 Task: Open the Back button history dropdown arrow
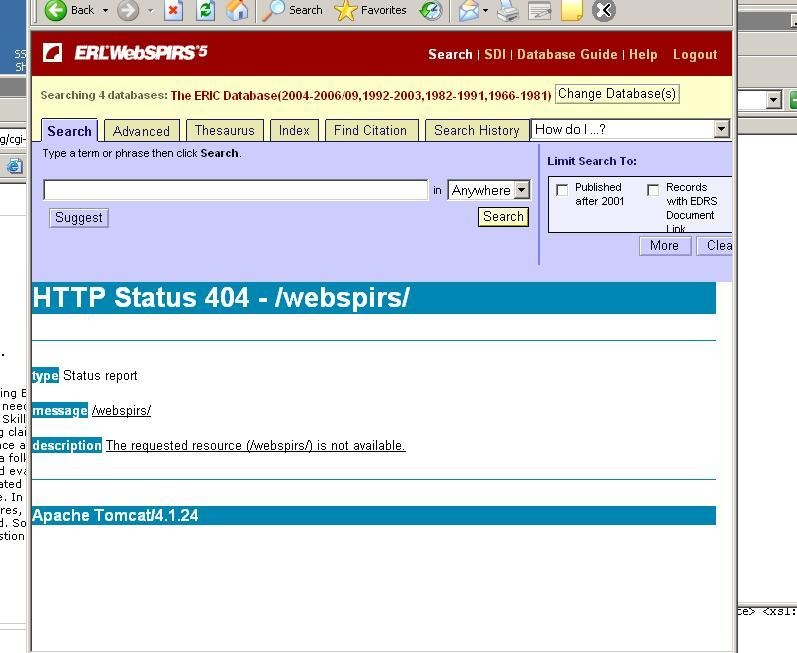pyautogui.click(x=105, y=10)
